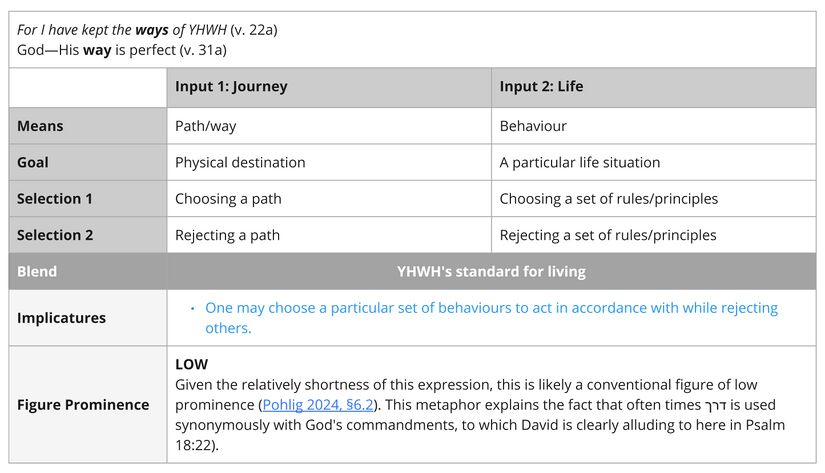Click the 'Selection 2' row label
825x473 pixels.
(55, 235)
